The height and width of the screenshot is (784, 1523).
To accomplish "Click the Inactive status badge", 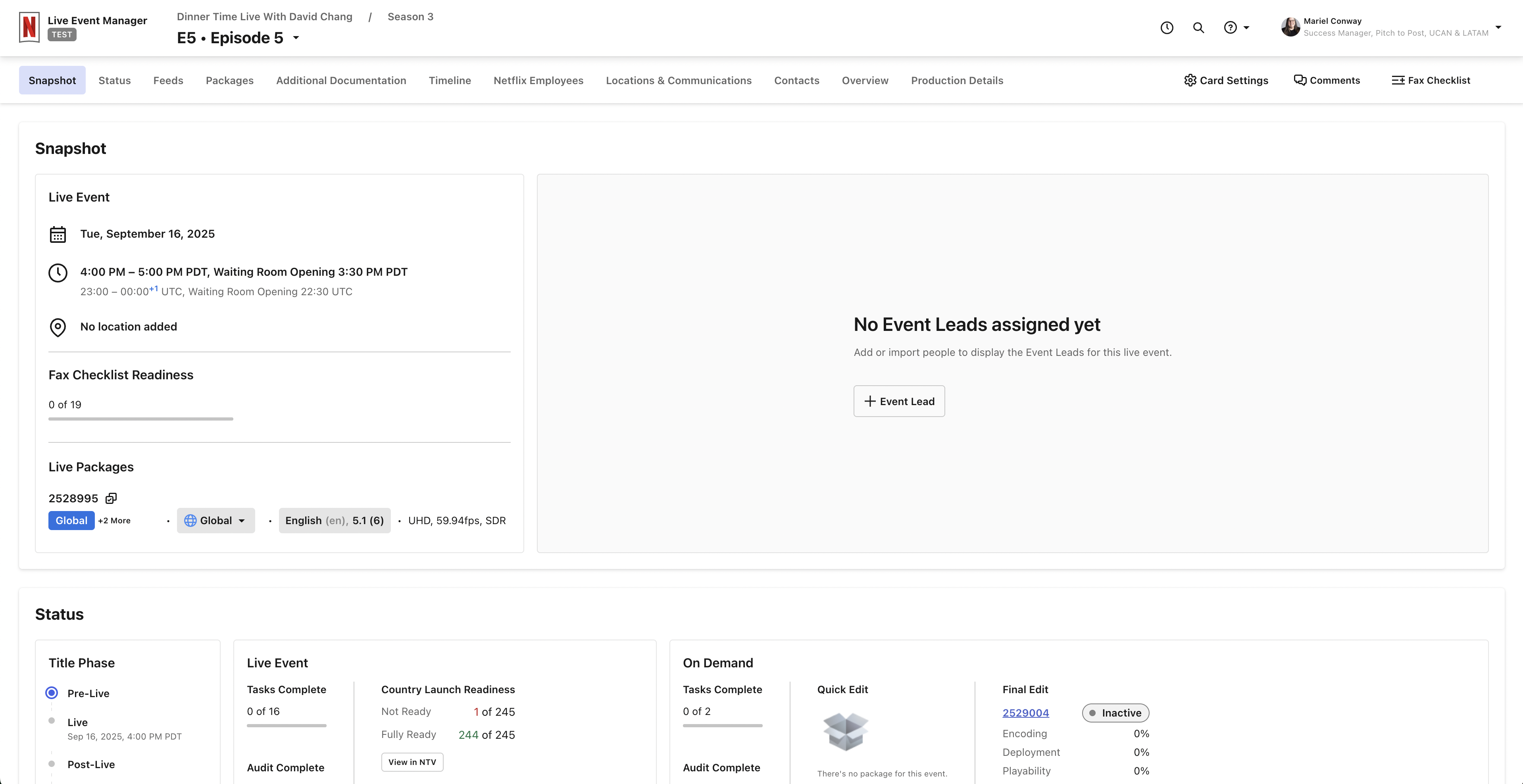I will click(1115, 713).
